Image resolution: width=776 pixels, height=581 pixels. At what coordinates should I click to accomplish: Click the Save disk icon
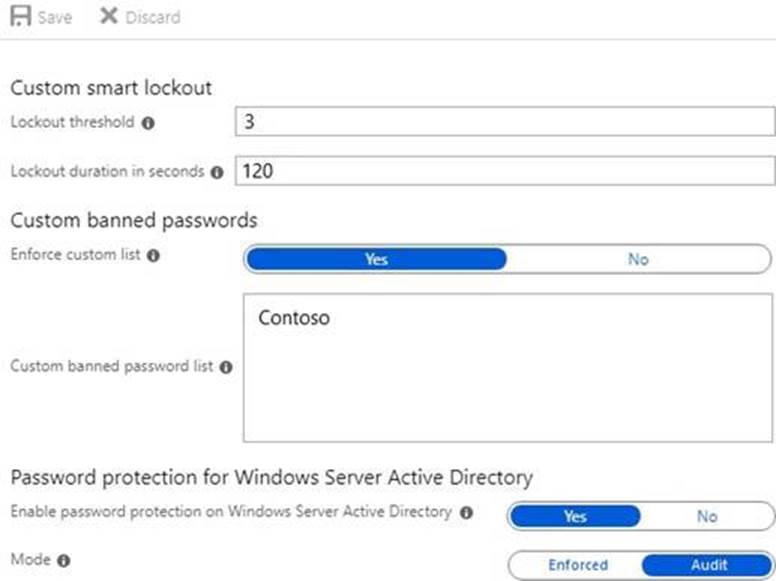click(20, 17)
